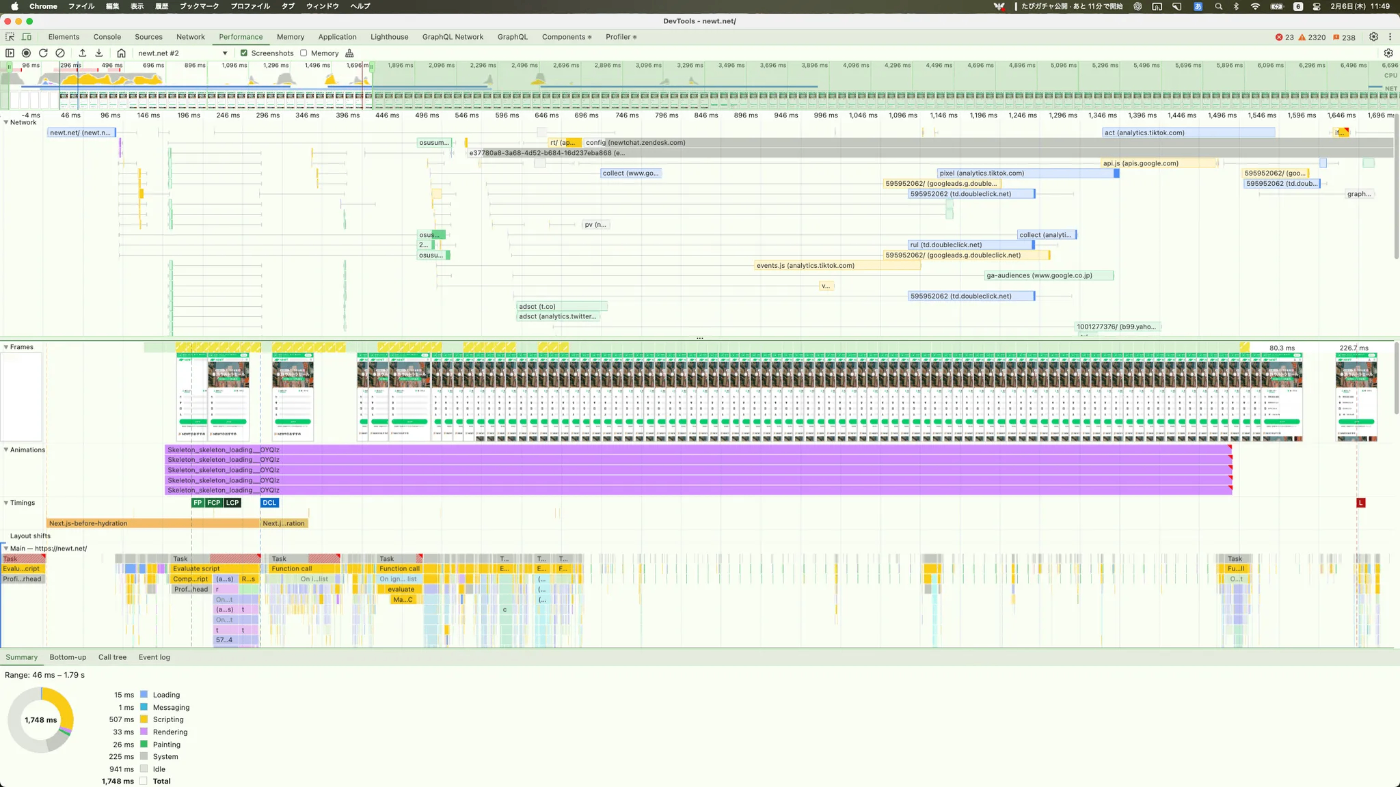
Task: Download the profile with the save icon
Action: pos(99,53)
